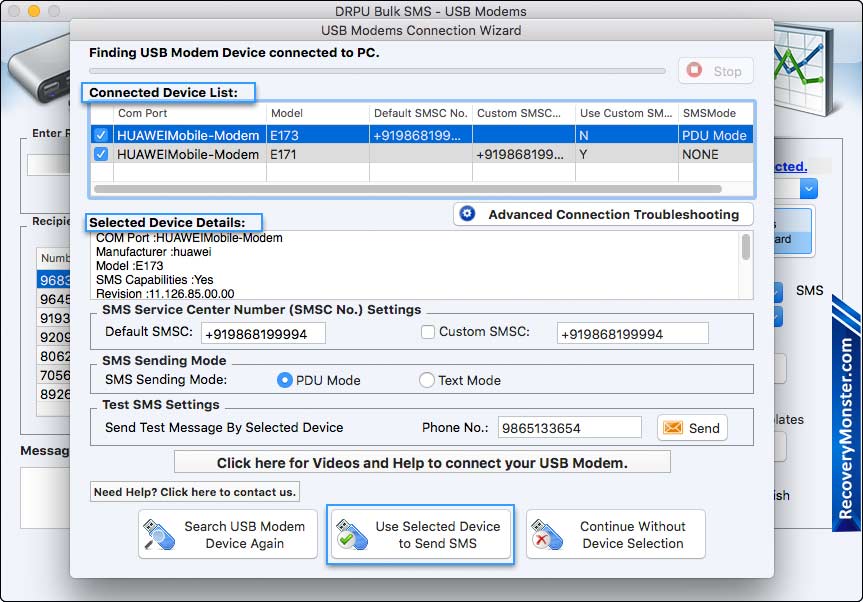Image resolution: width=863 pixels, height=602 pixels.
Task: Click the NONE SMSMode cell
Action: coord(715,154)
